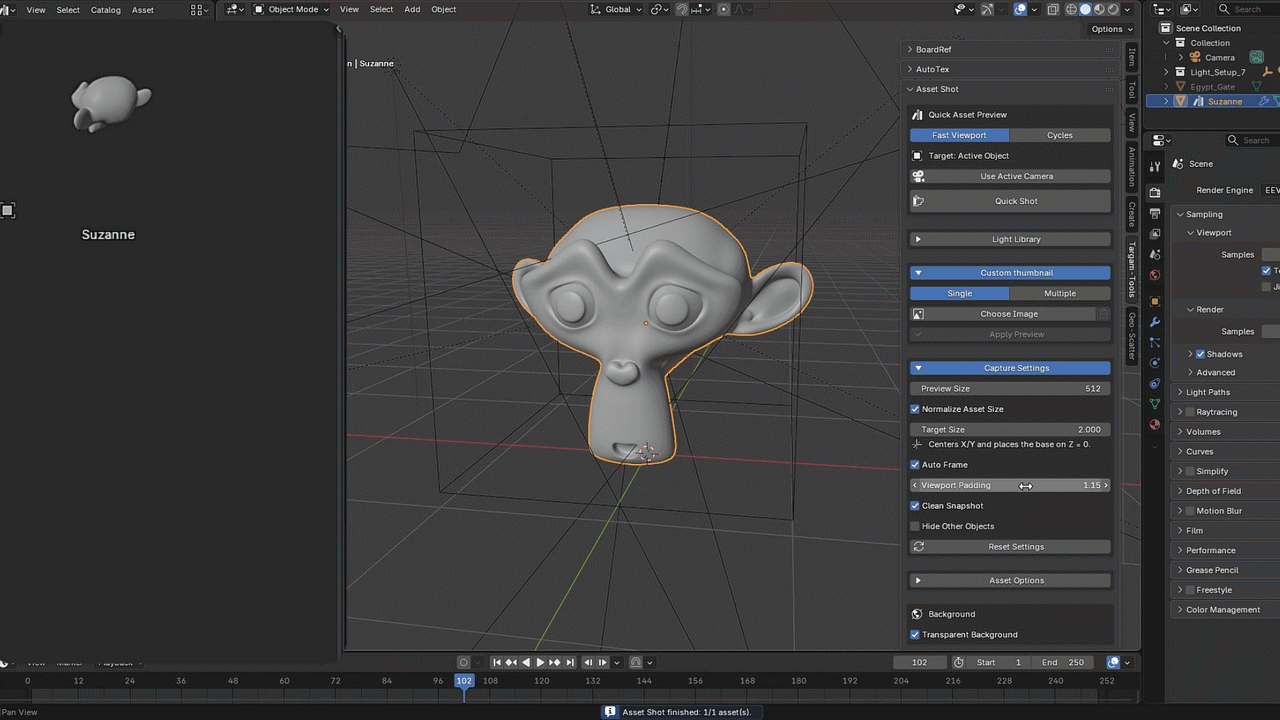Switch to the Cycles tab in Quick Asset Preview
1280x720 pixels.
pos(1060,135)
